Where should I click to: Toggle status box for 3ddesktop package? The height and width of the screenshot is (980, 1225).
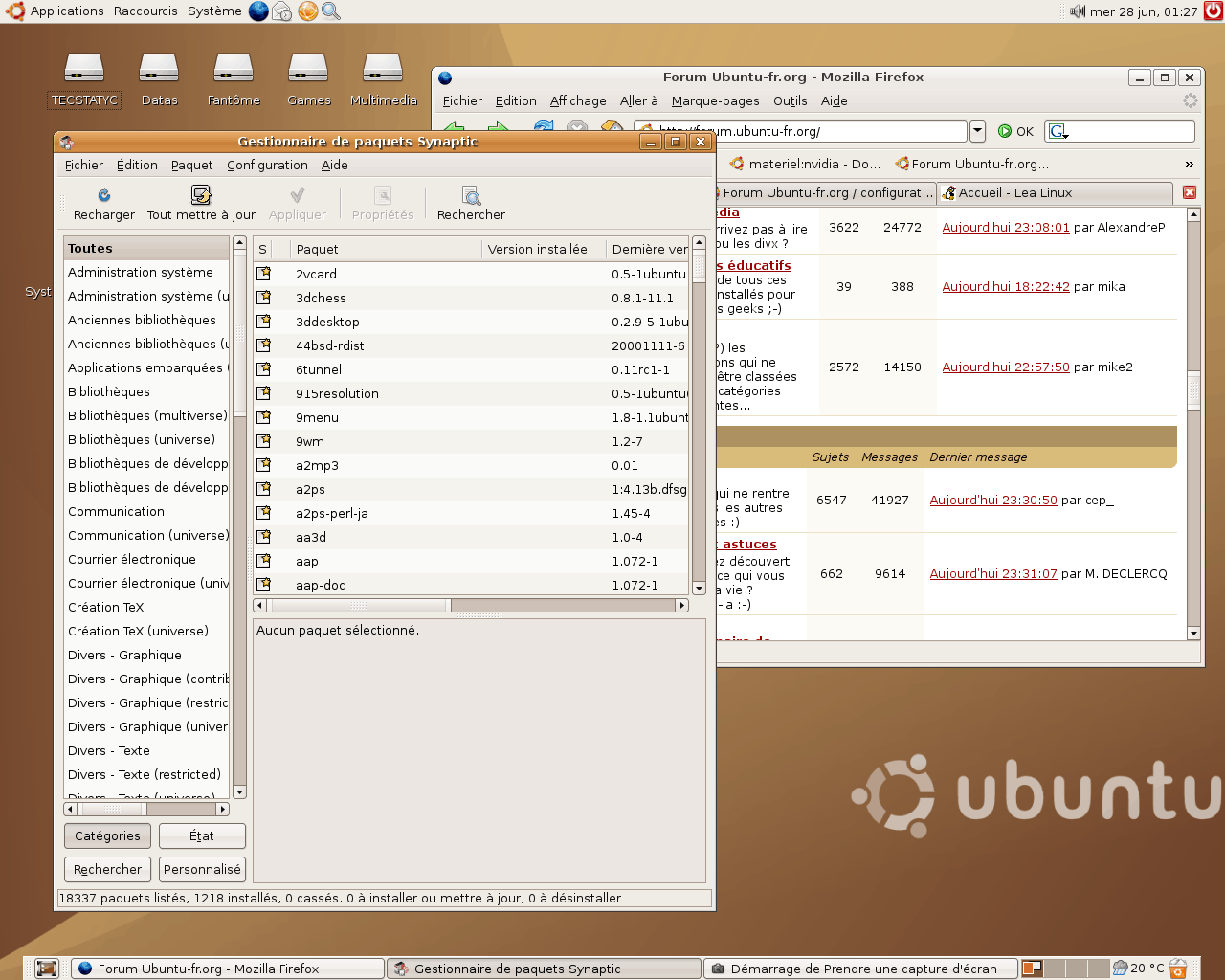coord(263,322)
